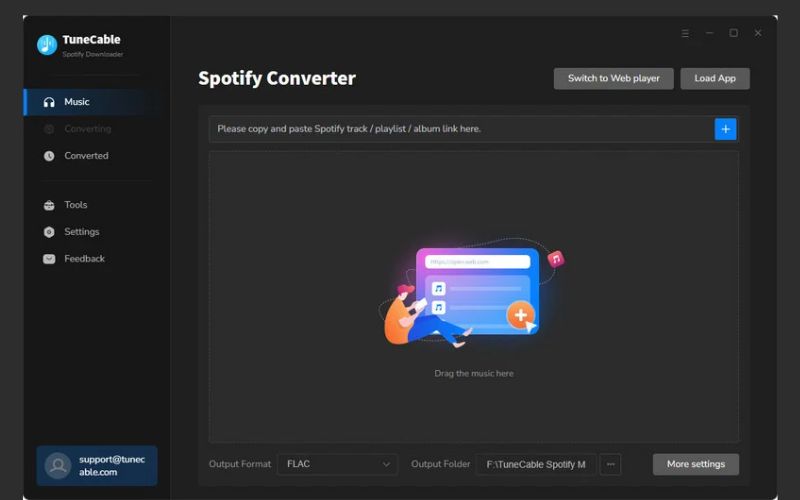Click the Settings gear icon
The image size is (800, 500).
click(49, 232)
